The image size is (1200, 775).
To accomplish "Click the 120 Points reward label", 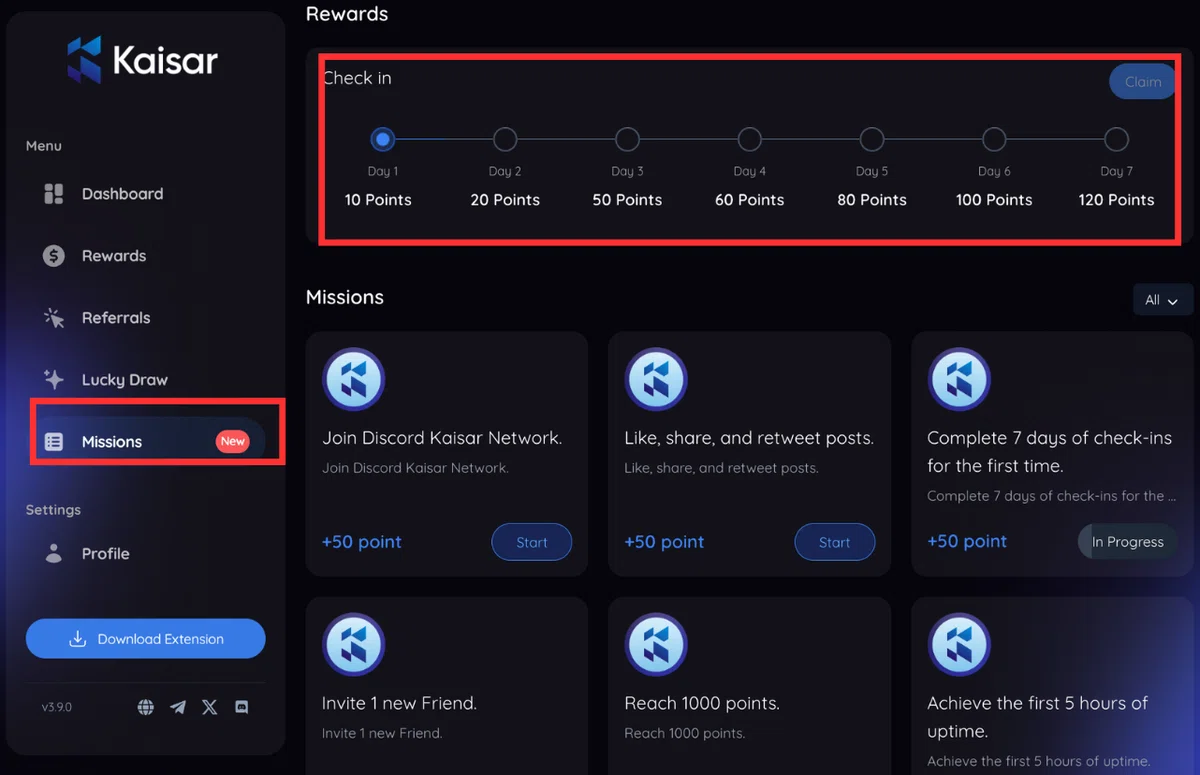I will click(x=1116, y=200).
